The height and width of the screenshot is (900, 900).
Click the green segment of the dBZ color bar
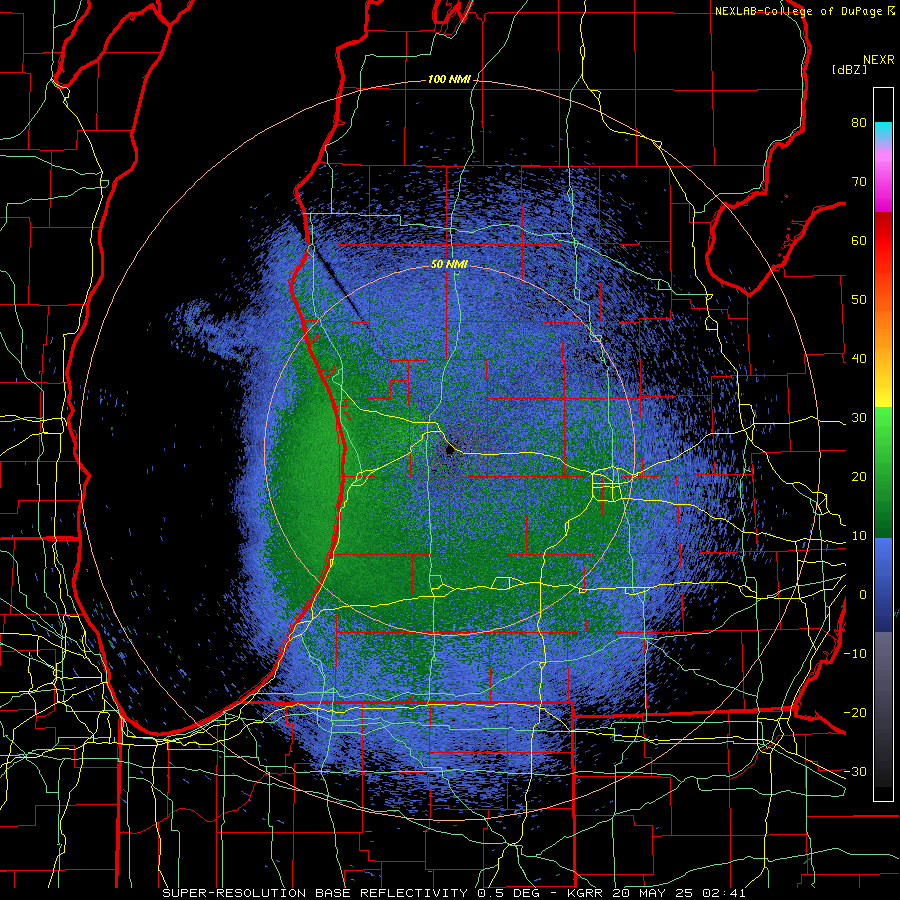pyautogui.click(x=883, y=472)
